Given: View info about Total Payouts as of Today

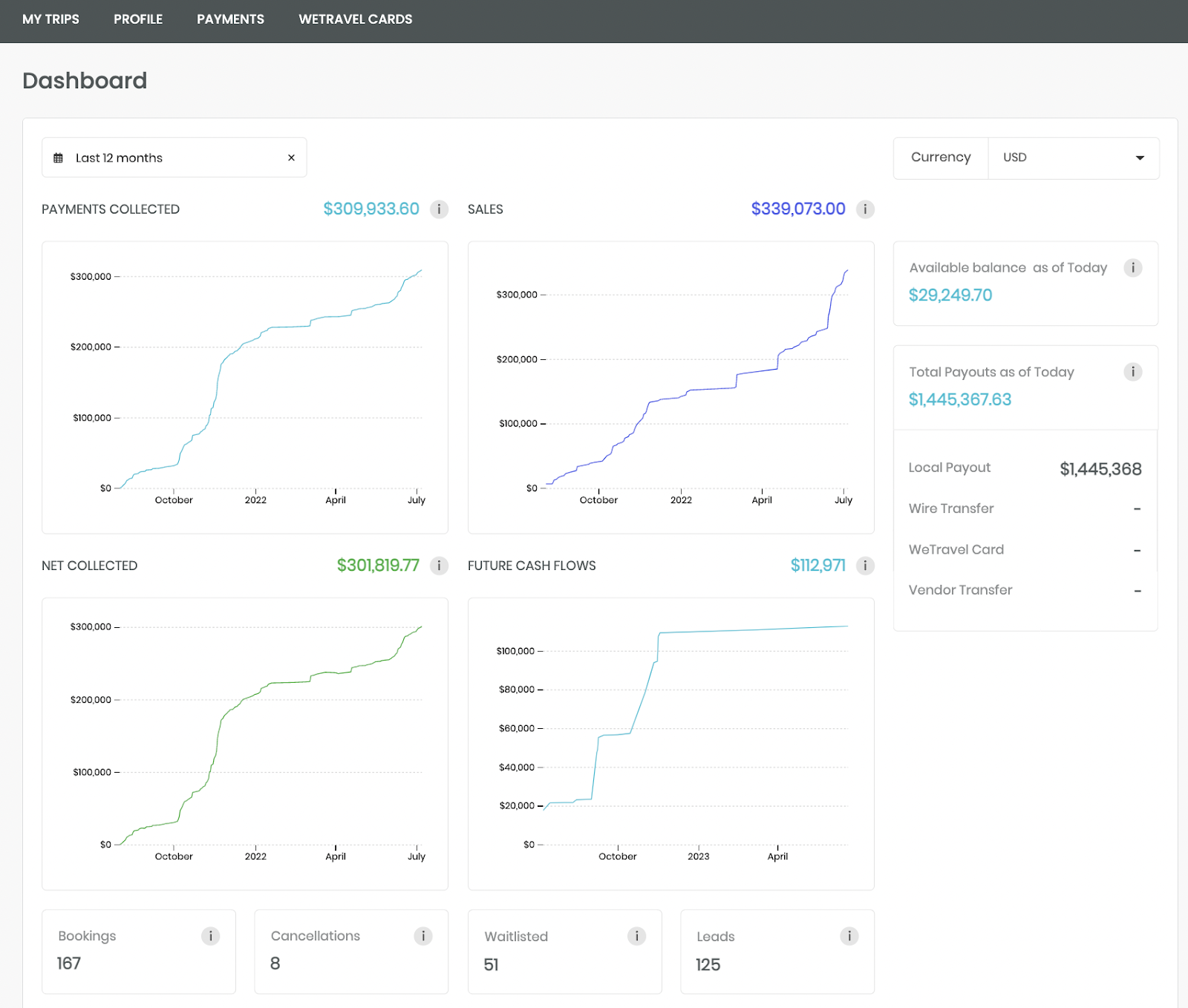Looking at the screenshot, I should 1132,372.
